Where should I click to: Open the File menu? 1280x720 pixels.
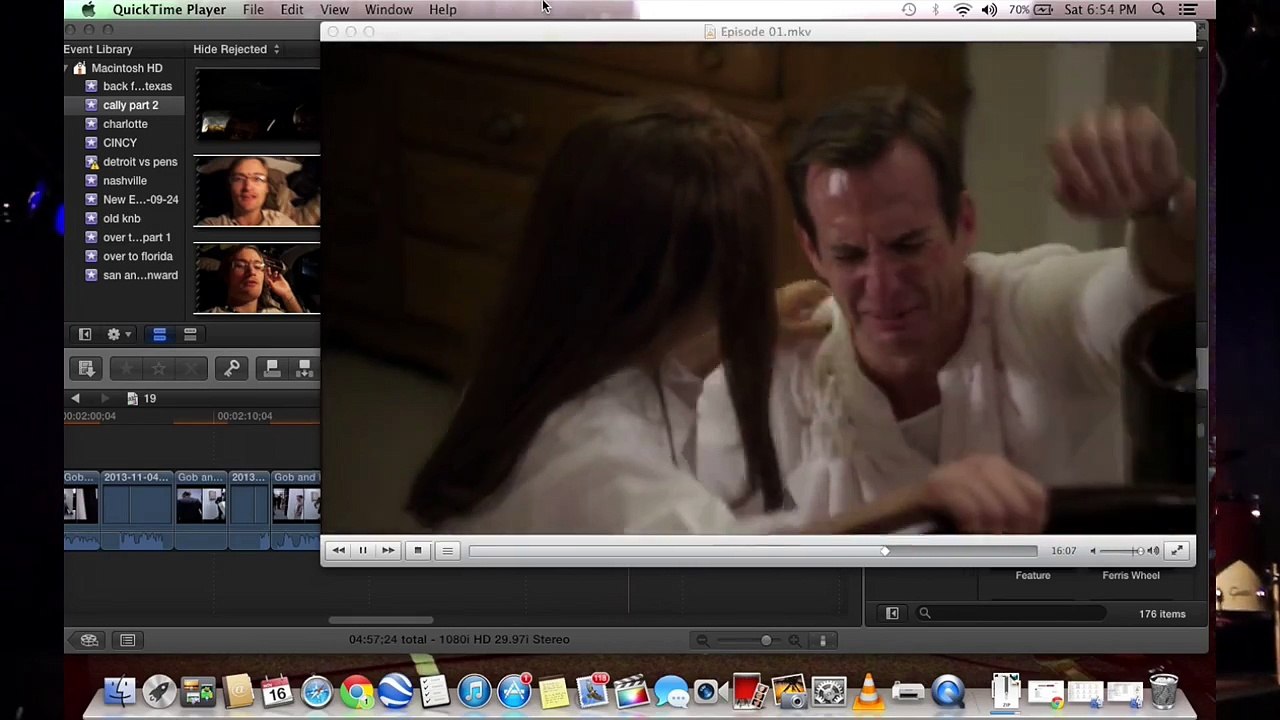tap(253, 10)
